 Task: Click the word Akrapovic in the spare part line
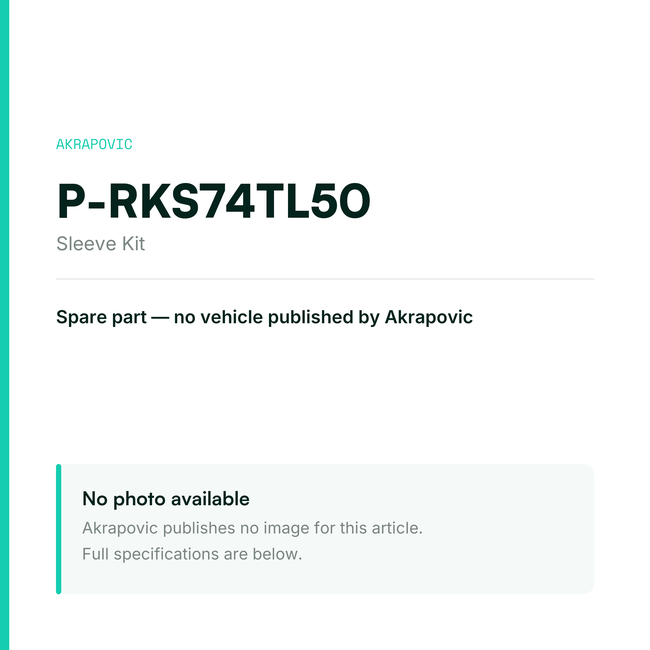(x=429, y=318)
